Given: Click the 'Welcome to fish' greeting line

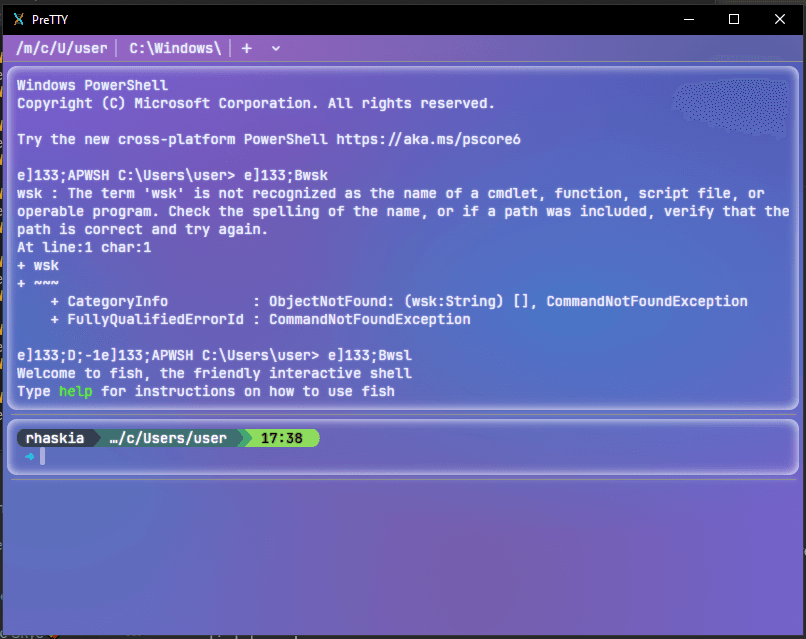Looking at the screenshot, I should pos(214,373).
